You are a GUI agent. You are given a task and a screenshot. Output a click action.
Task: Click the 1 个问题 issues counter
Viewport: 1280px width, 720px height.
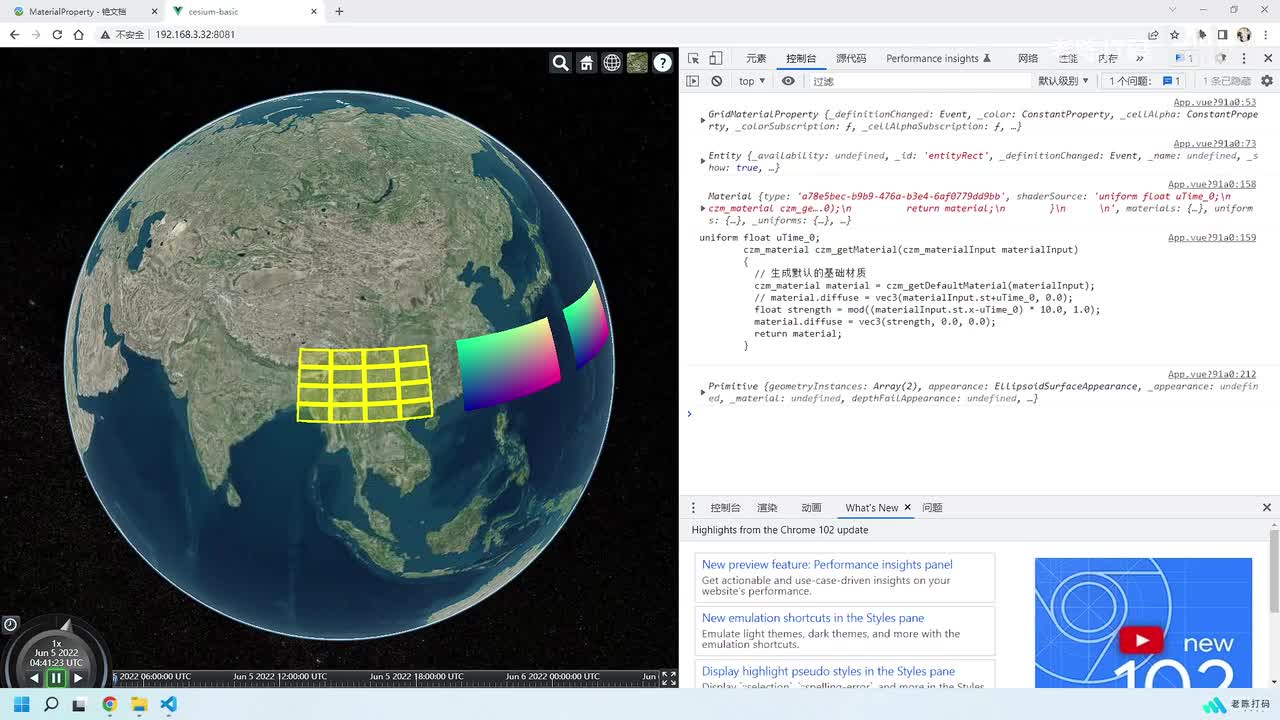(1145, 81)
